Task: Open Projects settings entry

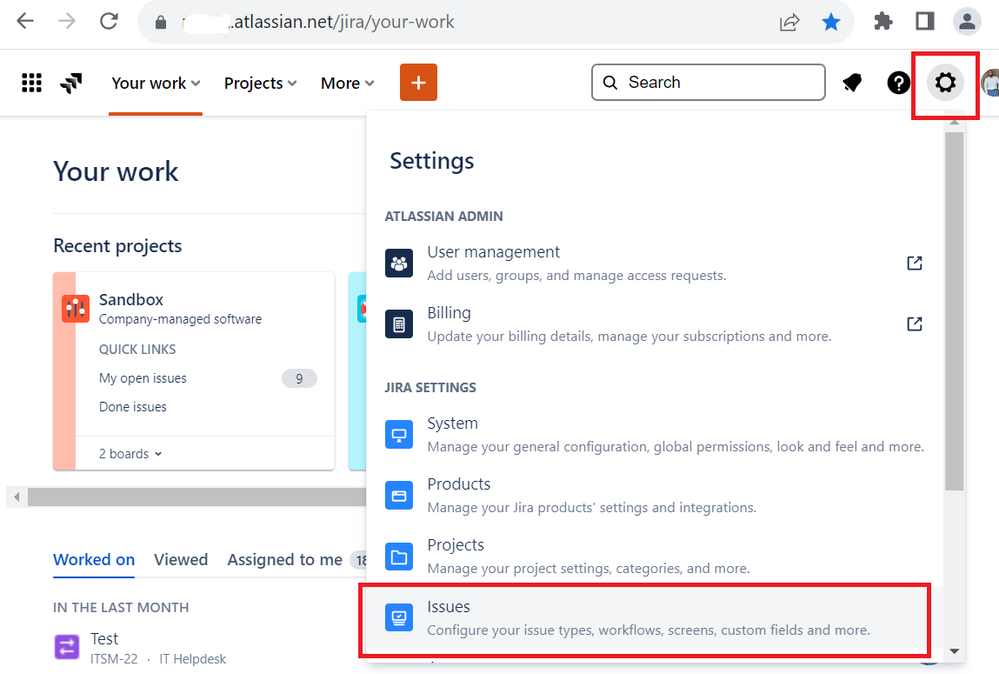Action: click(x=654, y=557)
